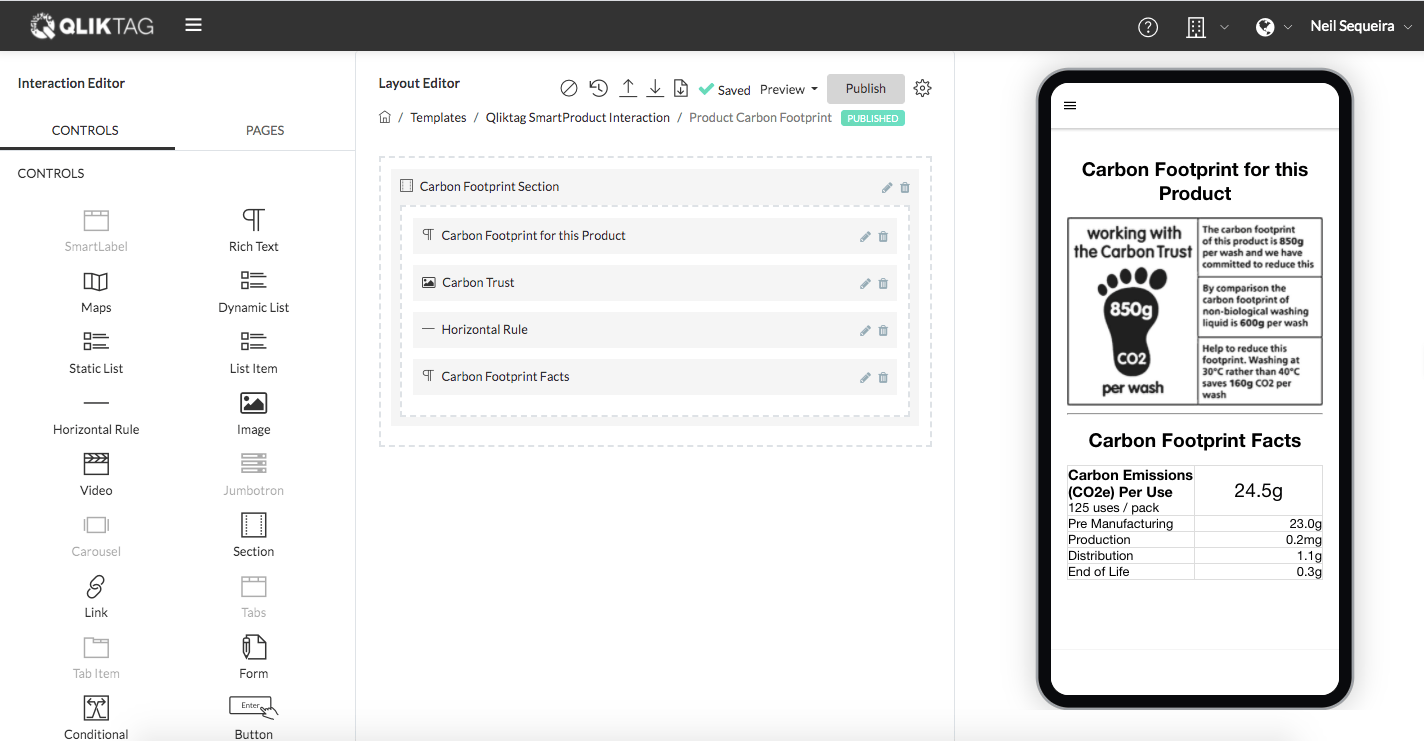Select the Carbon Trust row in layout

(655, 283)
